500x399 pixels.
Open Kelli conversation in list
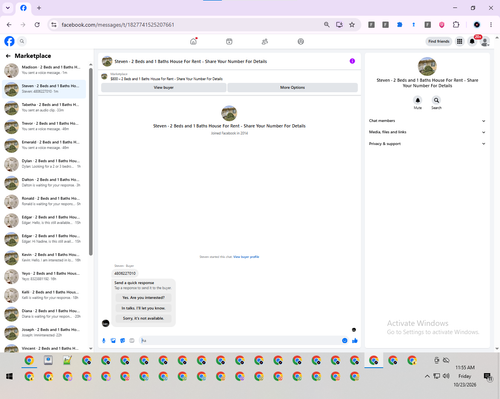(x=44, y=295)
